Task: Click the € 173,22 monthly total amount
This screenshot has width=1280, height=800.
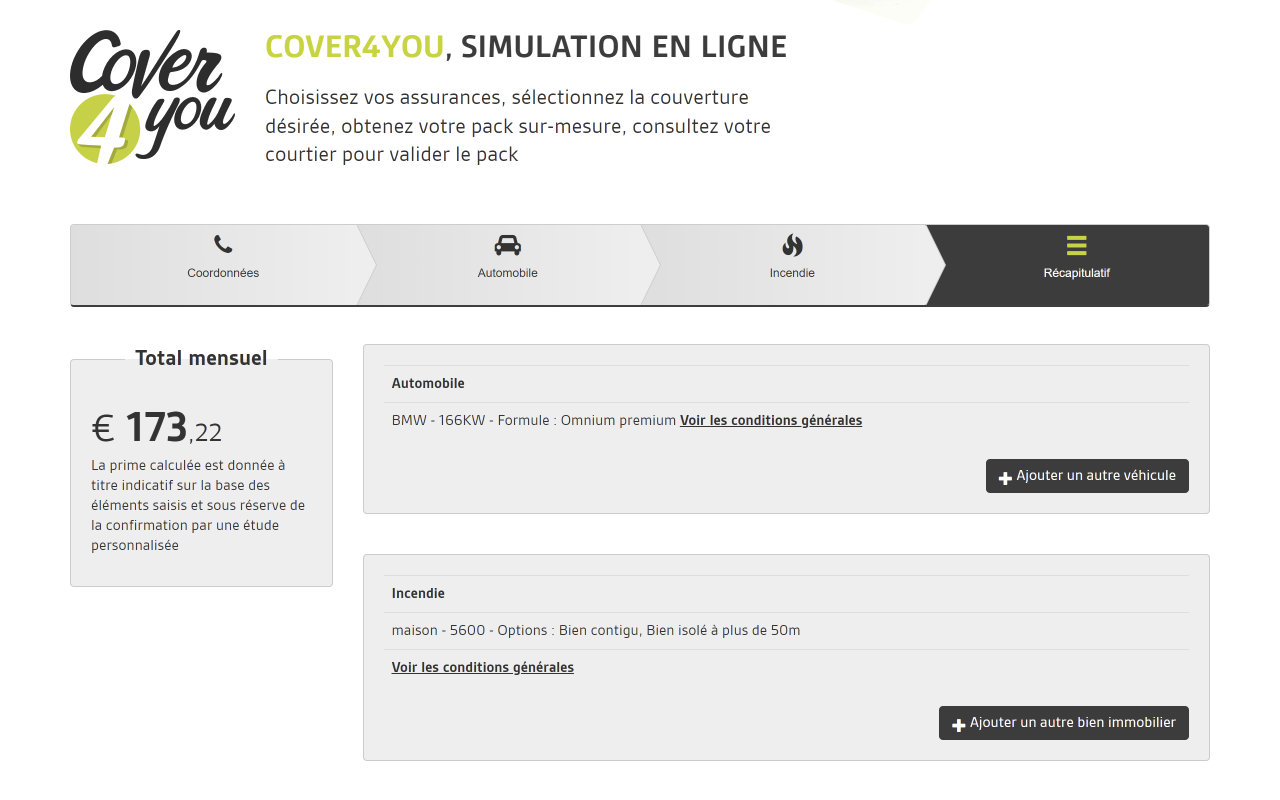Action: click(x=157, y=429)
